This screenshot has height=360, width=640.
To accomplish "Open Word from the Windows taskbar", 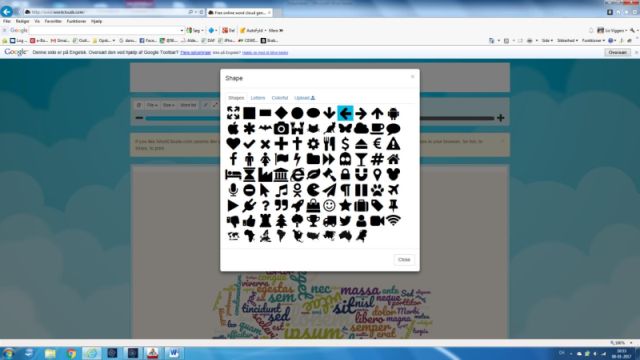I will click(173, 353).
